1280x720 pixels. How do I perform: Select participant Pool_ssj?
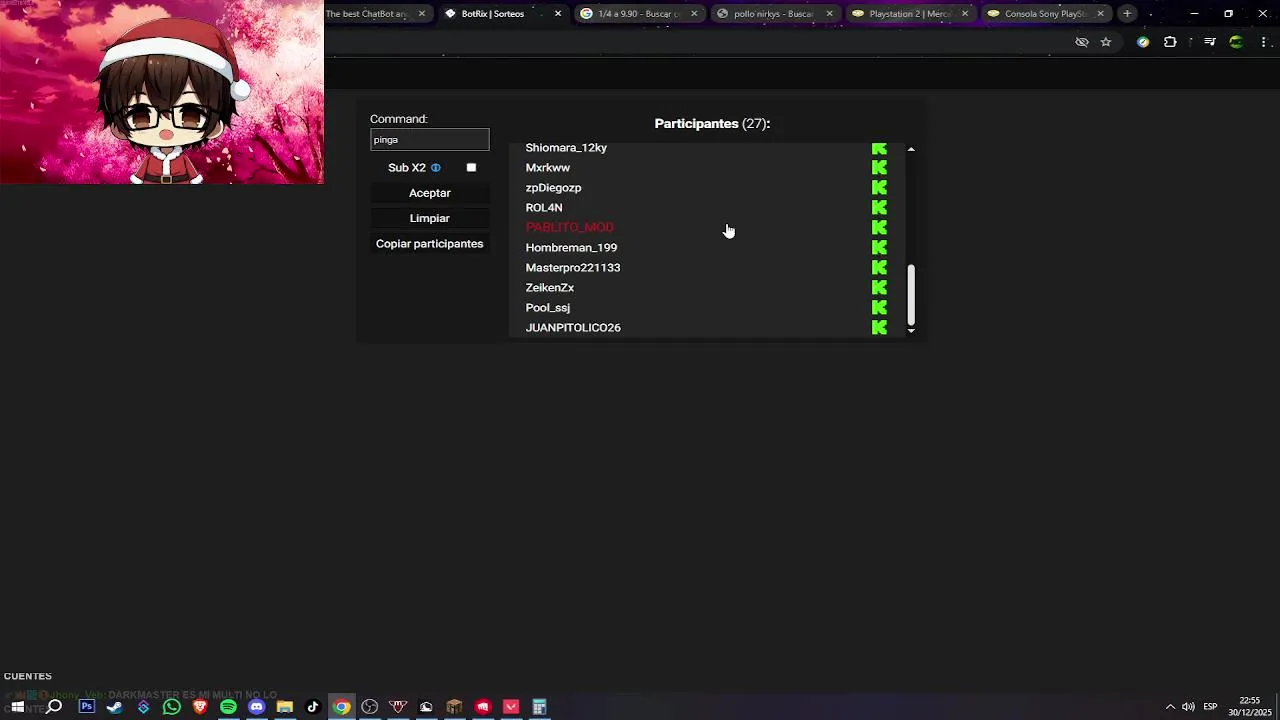click(548, 308)
